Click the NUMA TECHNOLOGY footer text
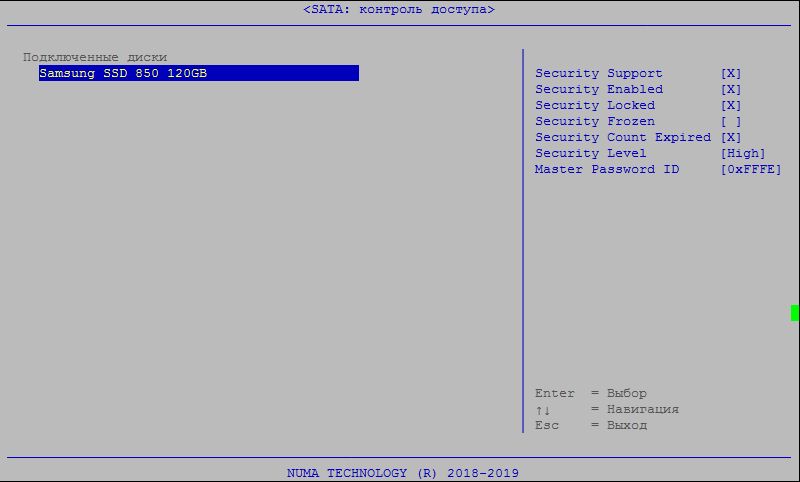 tap(402, 473)
